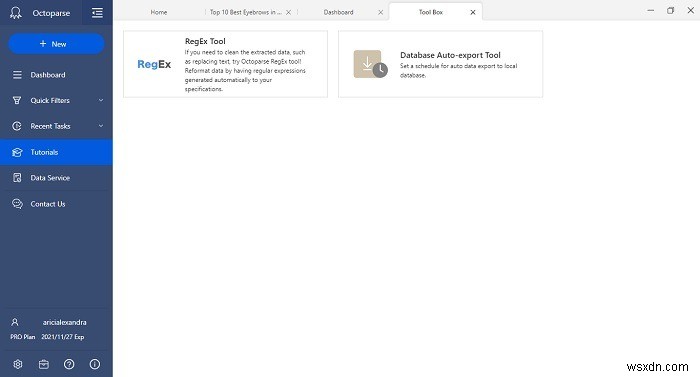Click the Data Service document icon
The width and height of the screenshot is (700, 377).
click(x=17, y=178)
